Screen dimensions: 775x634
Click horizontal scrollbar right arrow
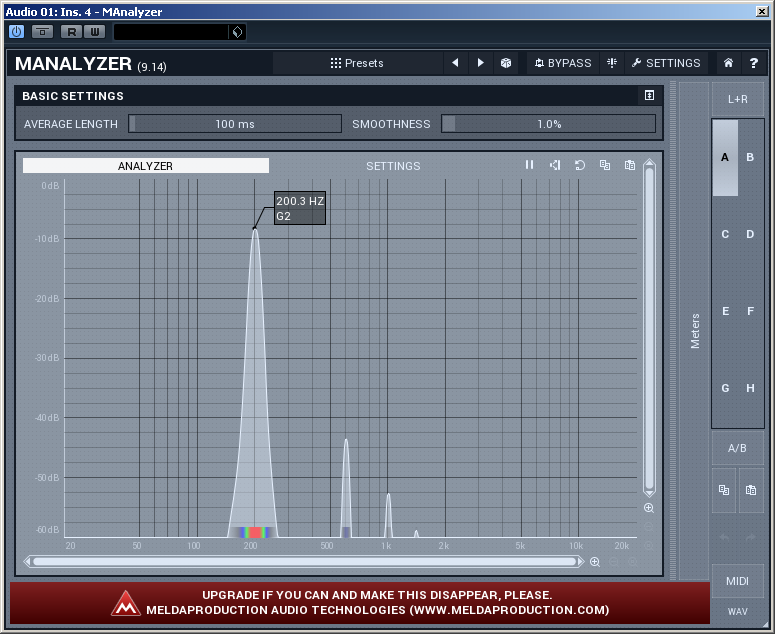coord(581,562)
